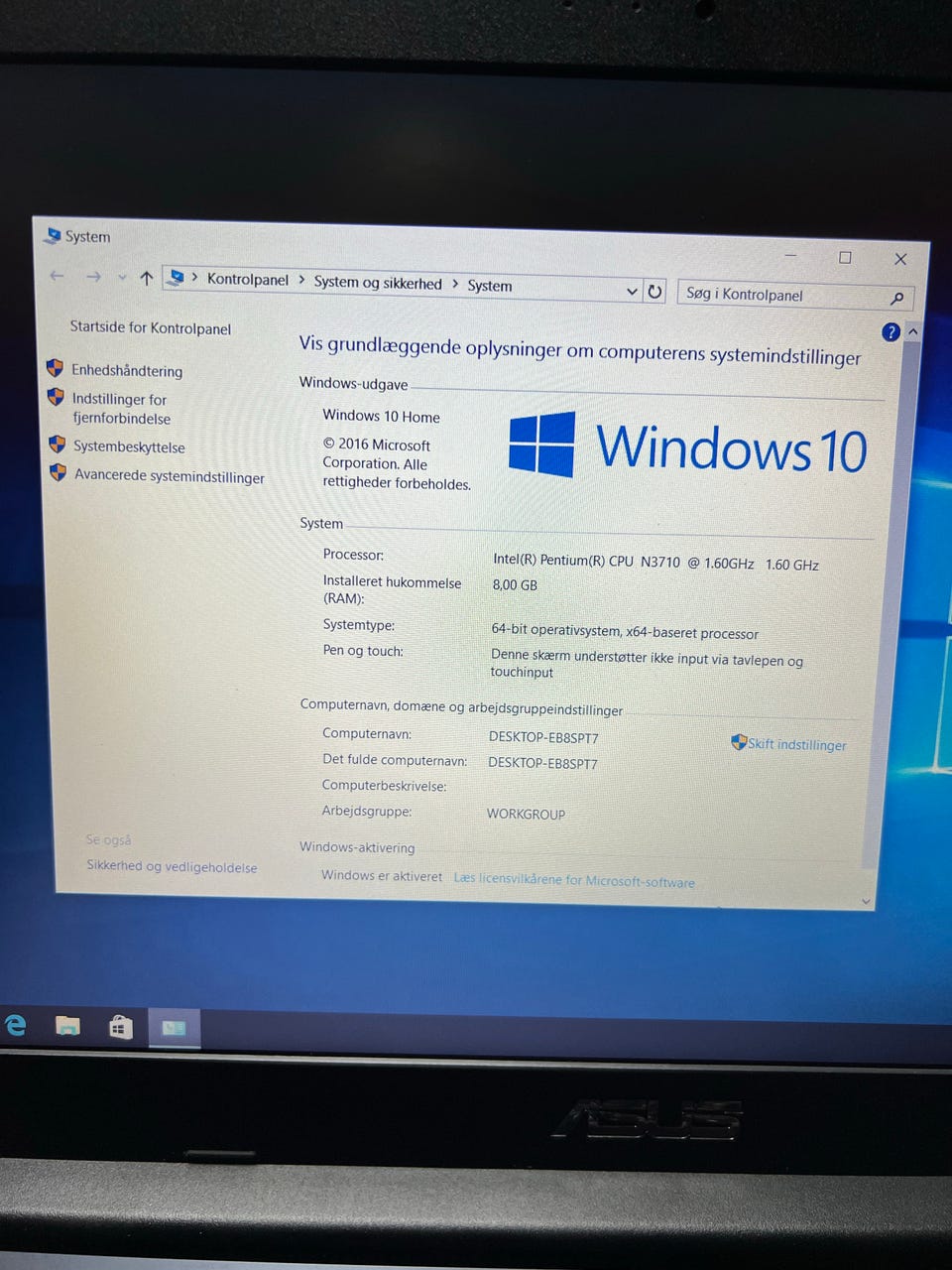Open Microsoft Edge from taskbar
The width and height of the screenshot is (952, 1270).
(16, 1025)
